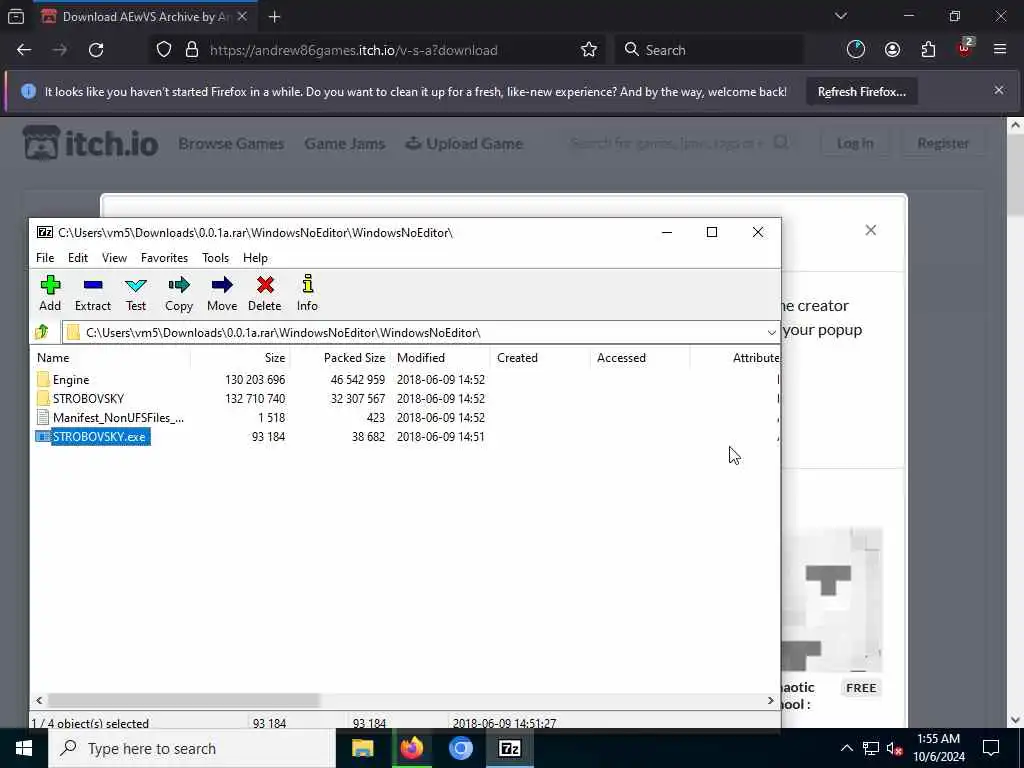1024x768 pixels.
Task: Open the 7-Zip View menu
Action: tap(114, 258)
